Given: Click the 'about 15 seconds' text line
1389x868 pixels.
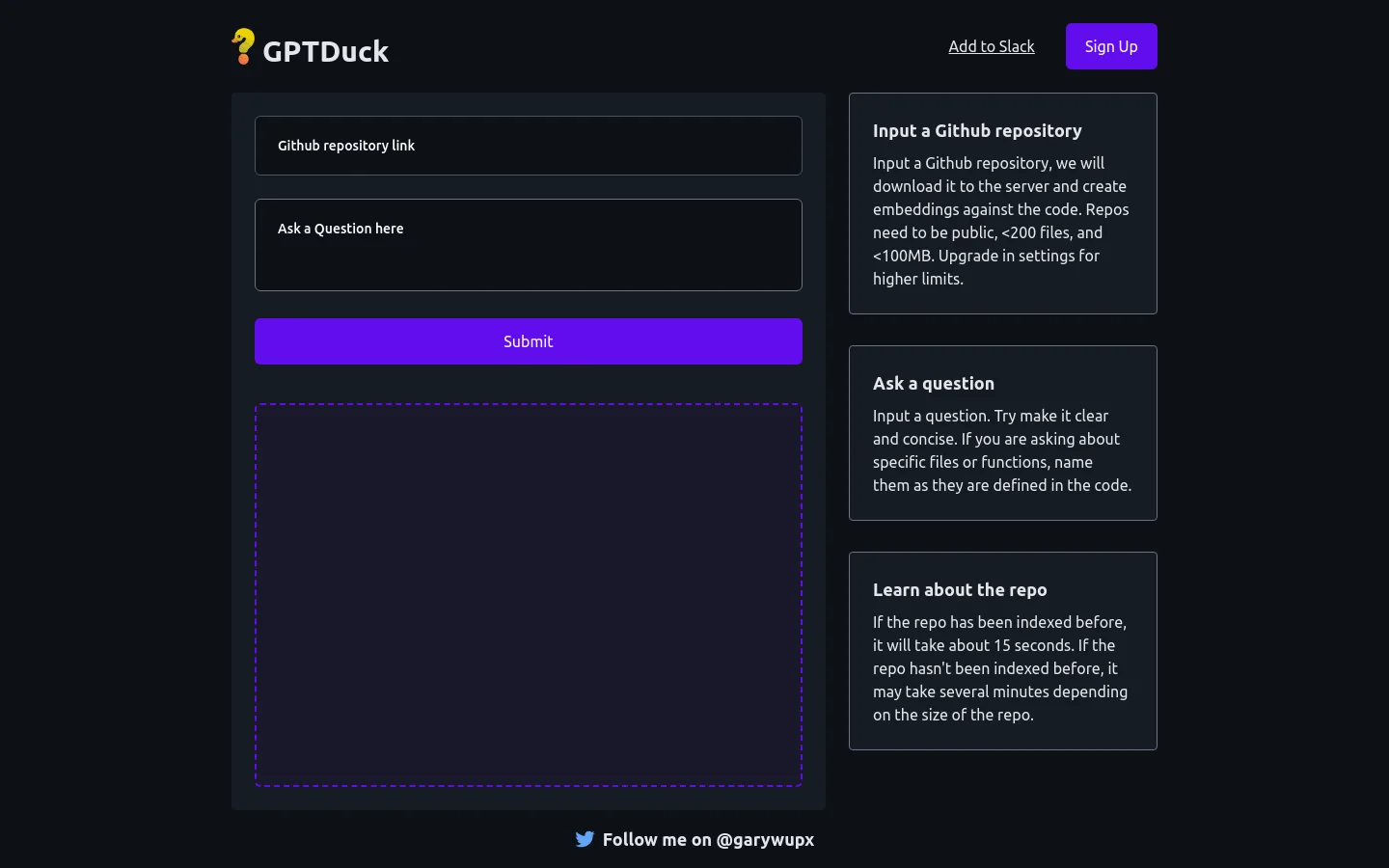Looking at the screenshot, I should (x=994, y=645).
